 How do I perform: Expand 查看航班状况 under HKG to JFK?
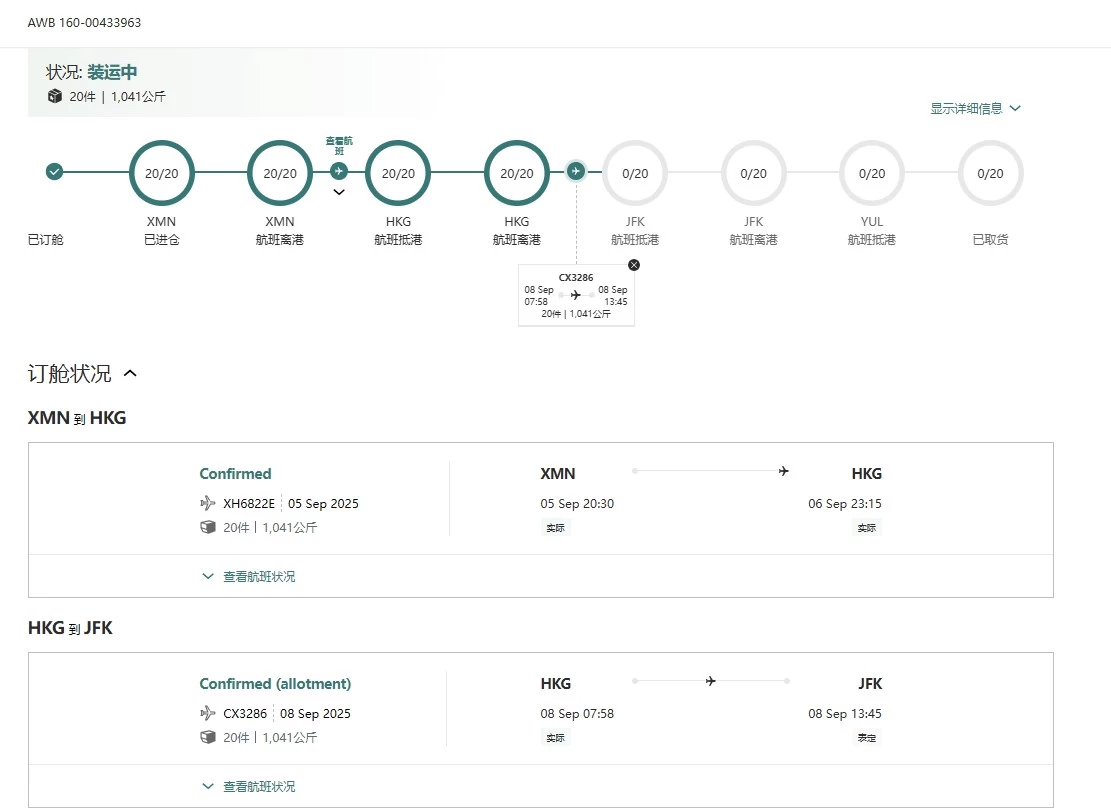click(x=249, y=786)
